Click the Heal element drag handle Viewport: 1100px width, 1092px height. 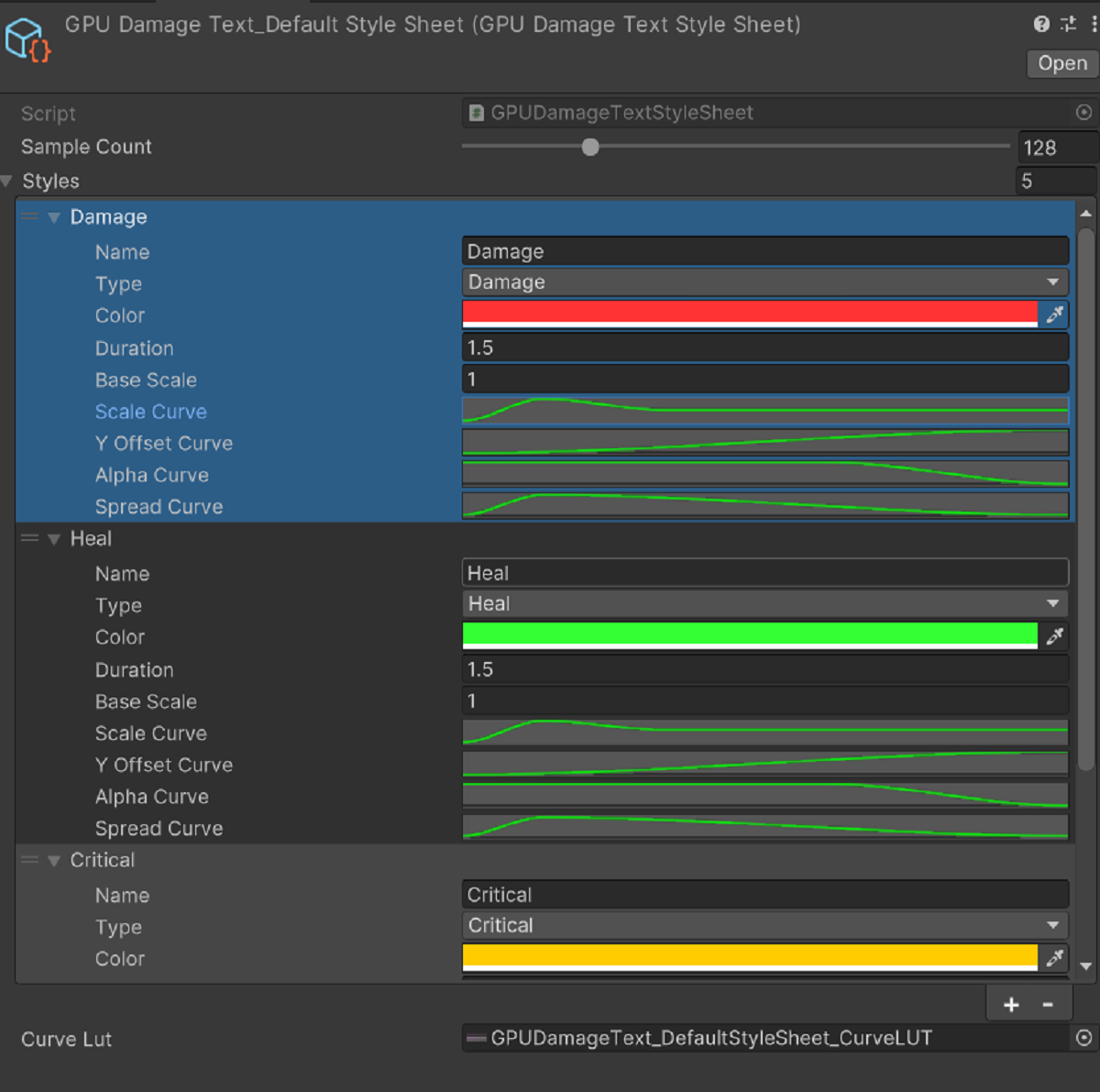[x=30, y=538]
